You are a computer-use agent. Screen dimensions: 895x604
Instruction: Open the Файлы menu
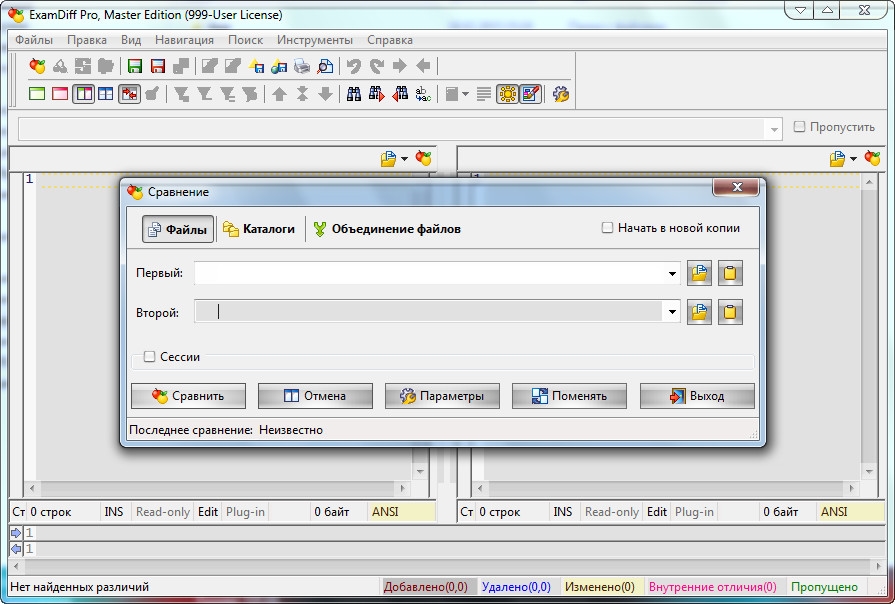34,40
